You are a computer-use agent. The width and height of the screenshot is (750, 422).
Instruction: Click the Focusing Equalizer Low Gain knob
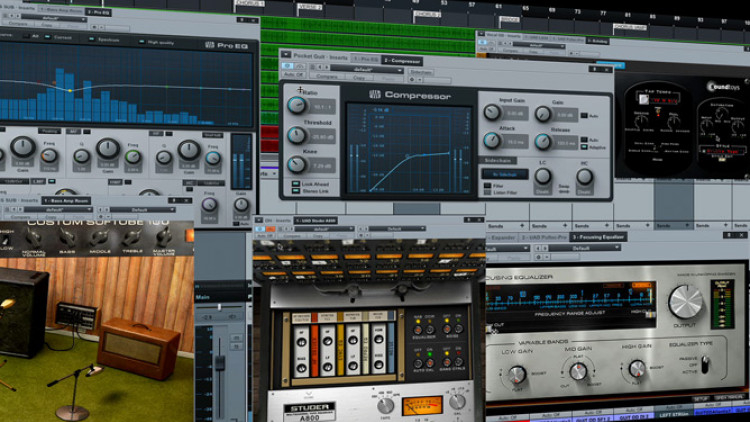point(517,375)
